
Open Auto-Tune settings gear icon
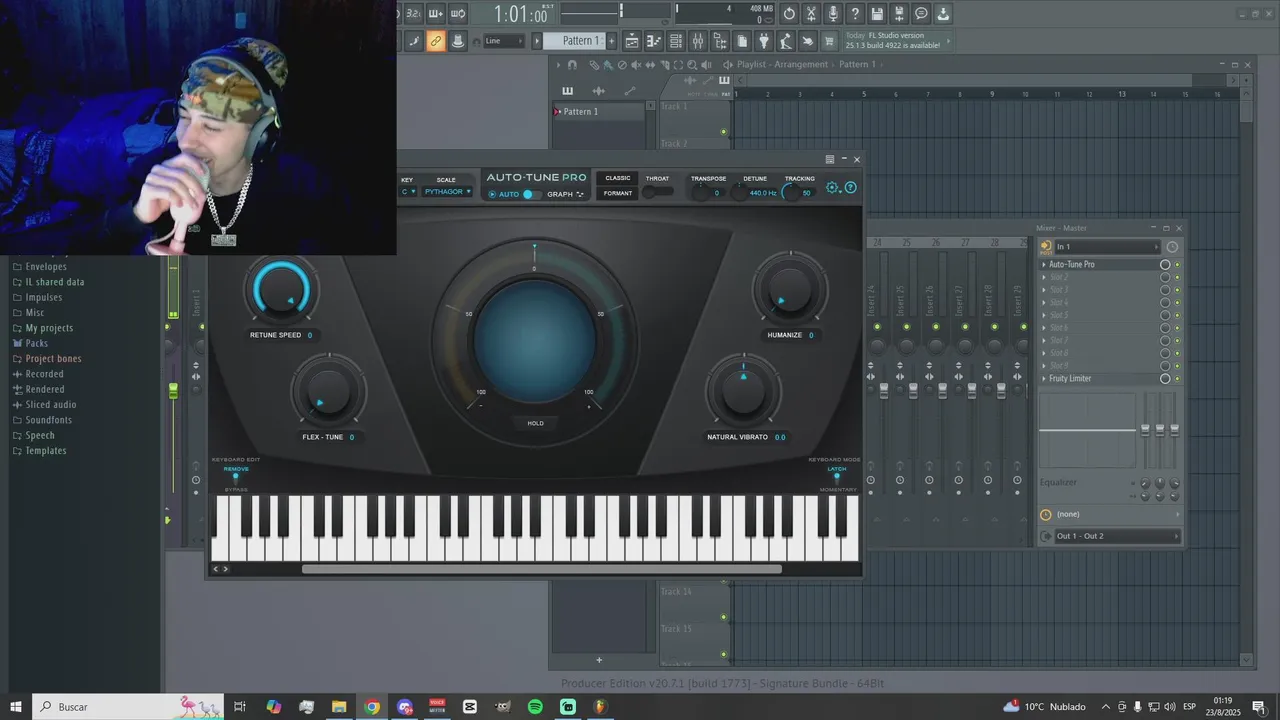pyautogui.click(x=832, y=187)
